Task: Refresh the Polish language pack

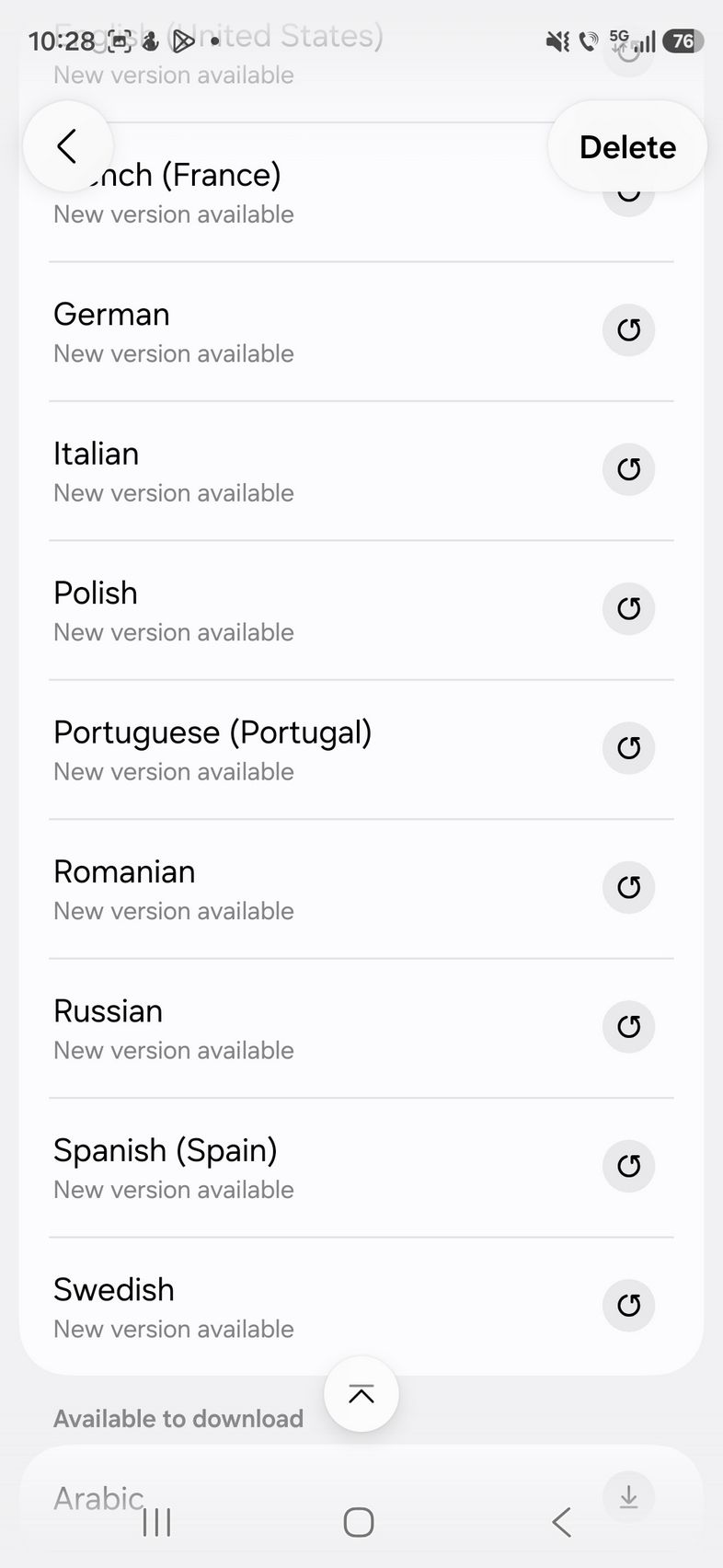Action: 628,608
